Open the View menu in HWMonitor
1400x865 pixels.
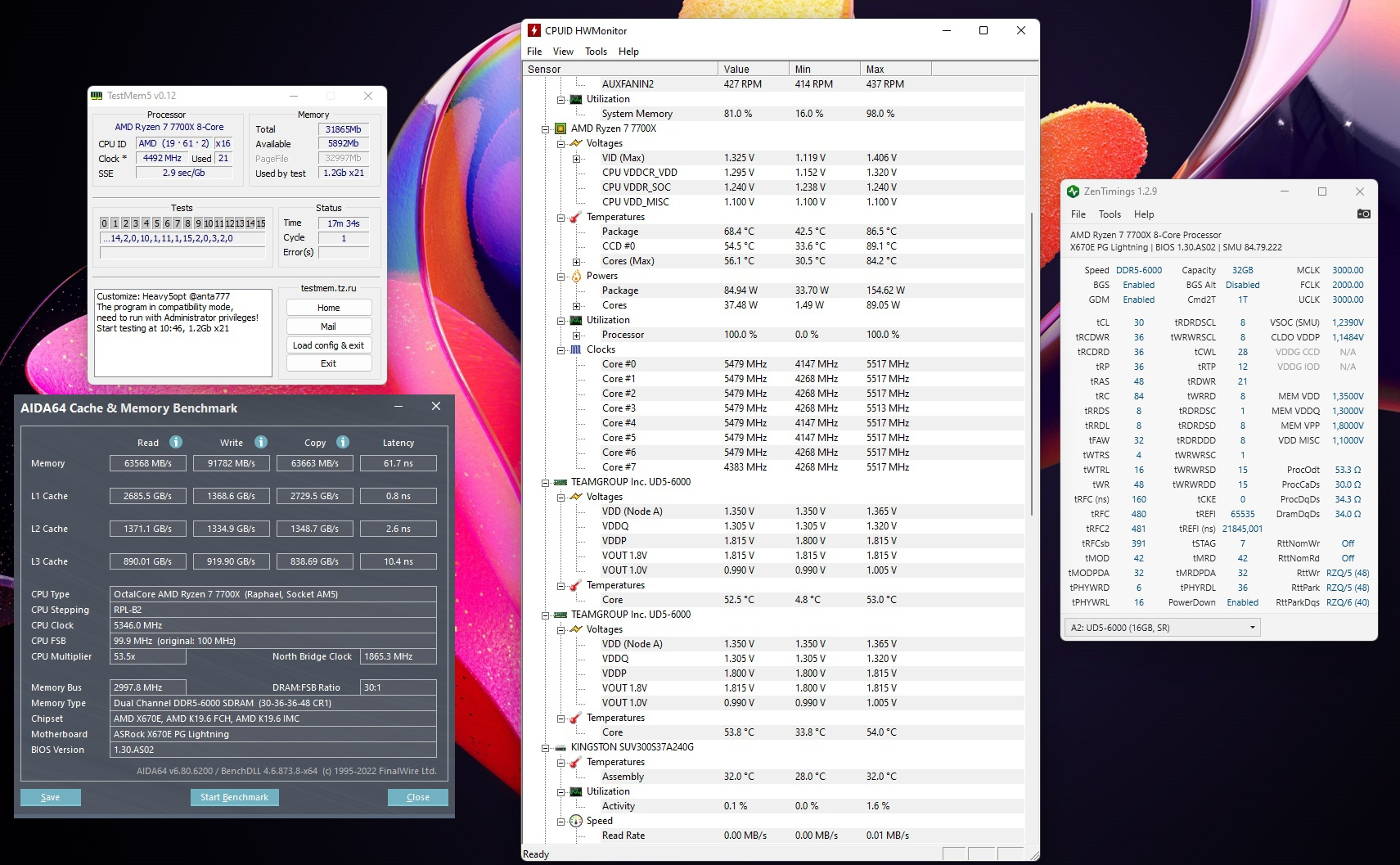click(563, 52)
